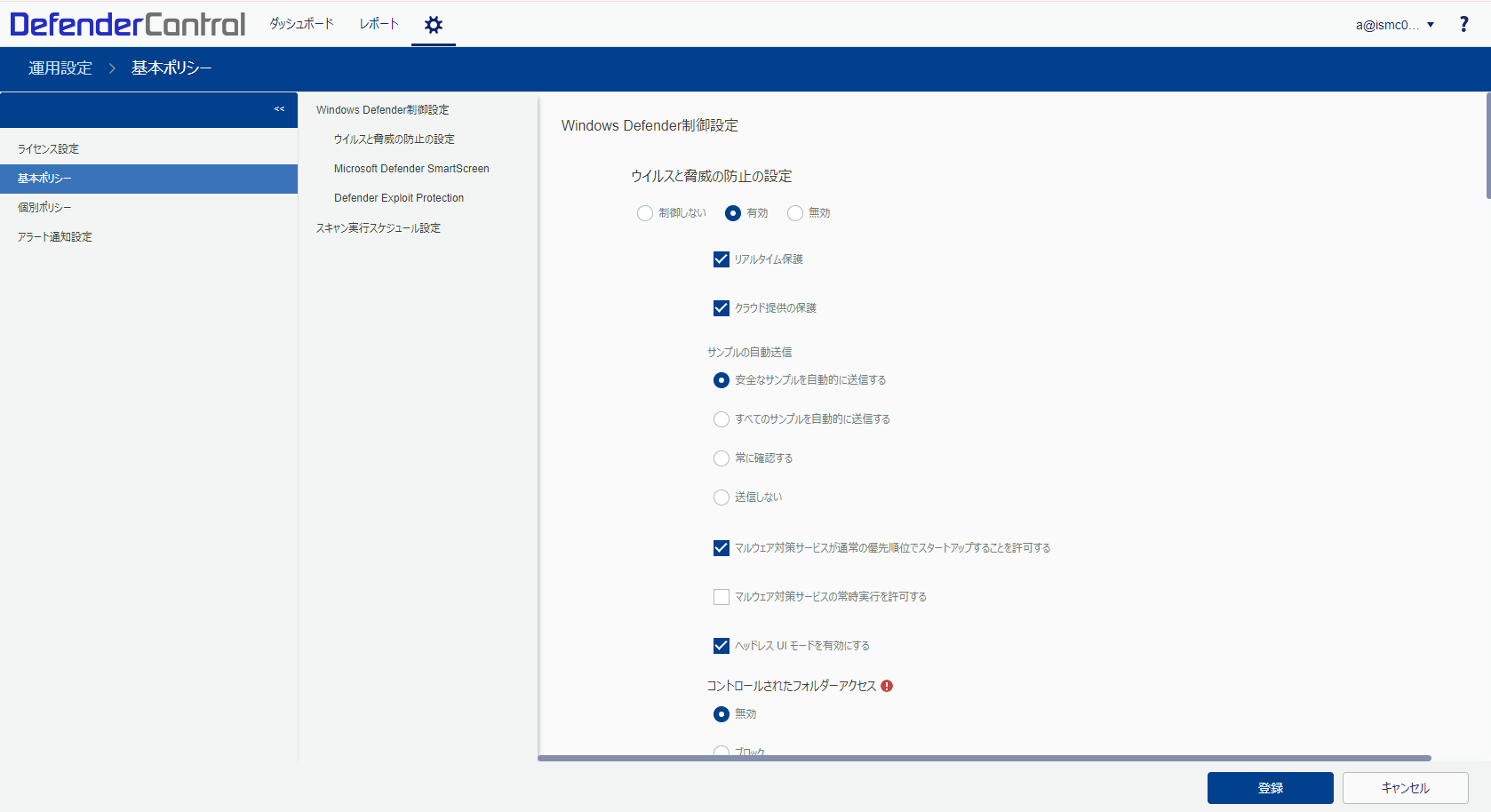Toggle the リアルタイム保護 checkbox
The image size is (1491, 812).
tap(722, 259)
